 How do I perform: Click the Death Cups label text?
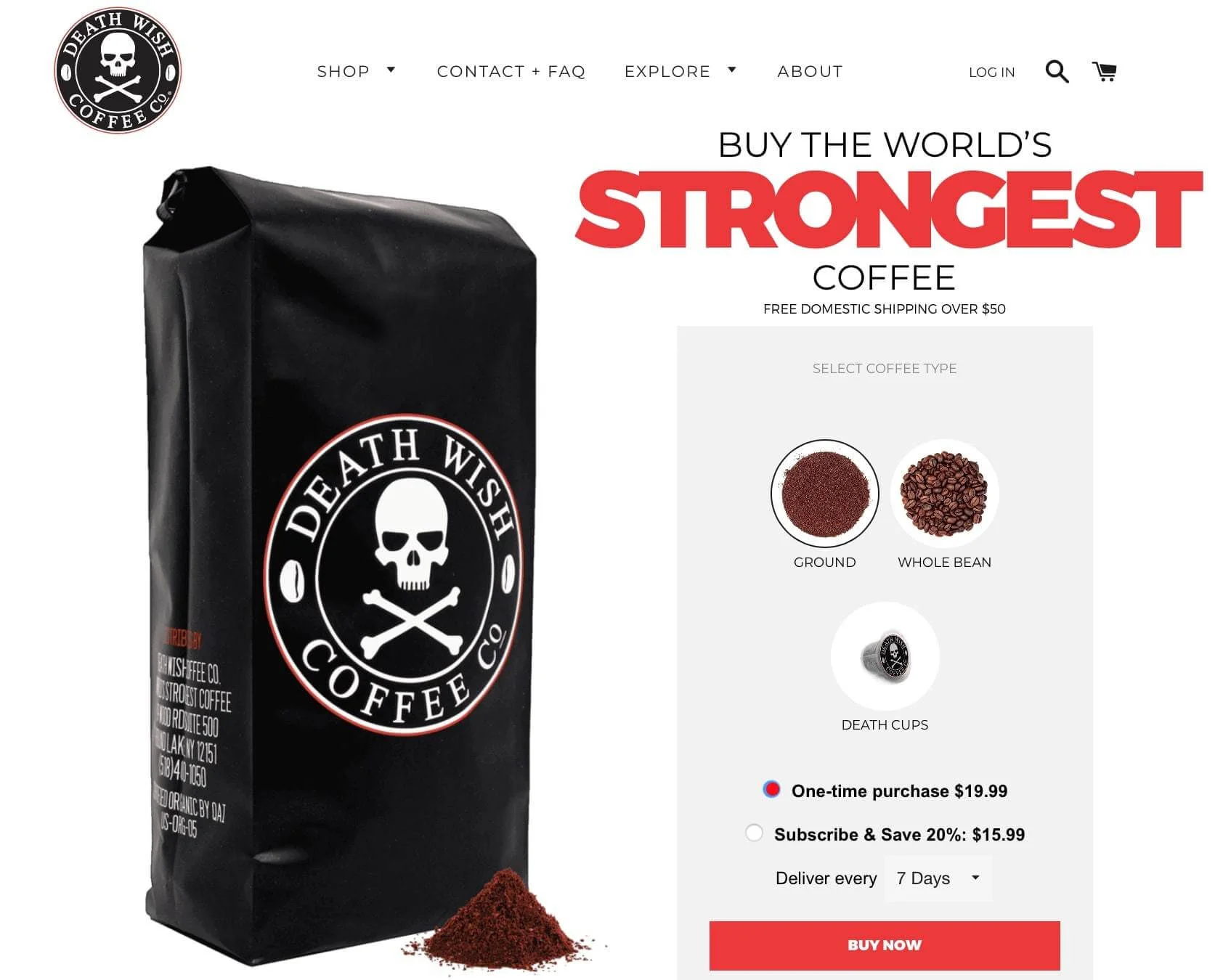885,724
